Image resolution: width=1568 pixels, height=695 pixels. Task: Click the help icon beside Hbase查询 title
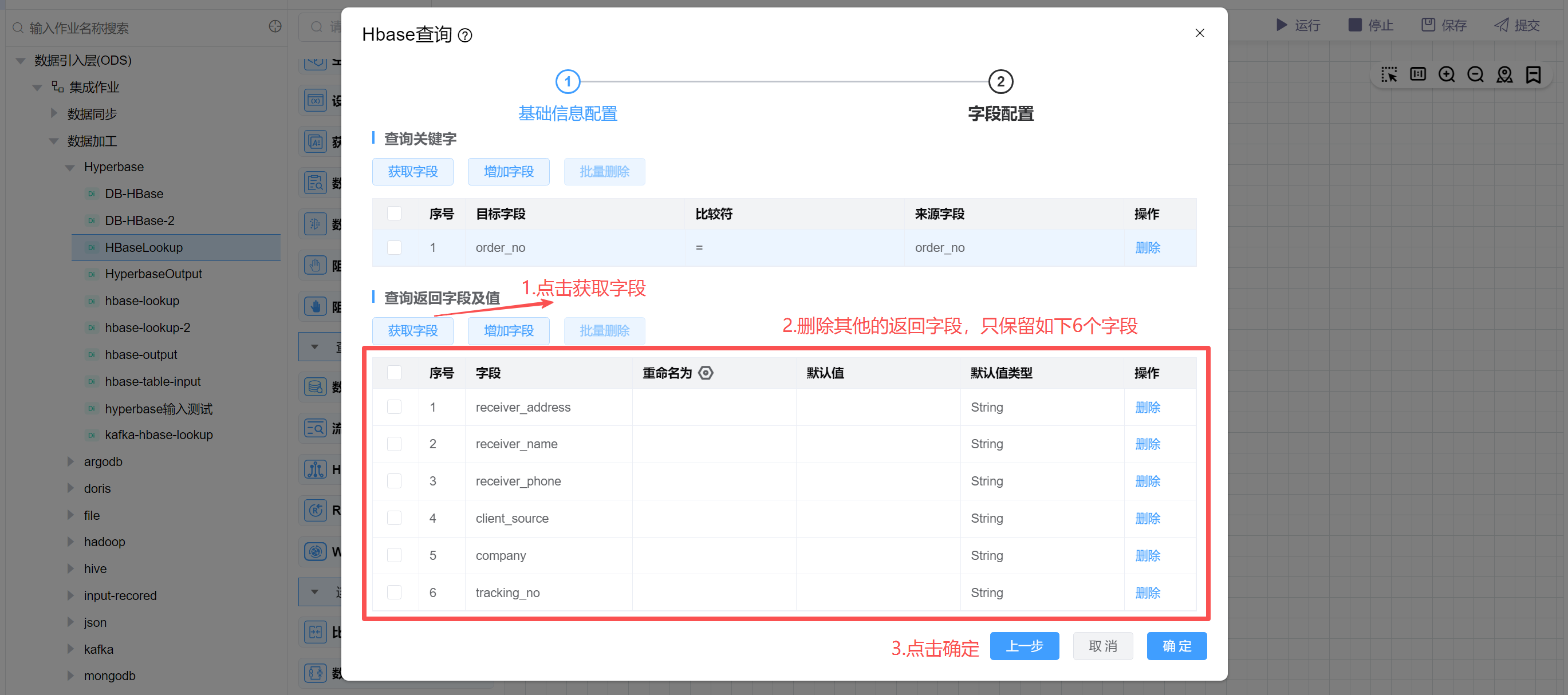coord(465,35)
